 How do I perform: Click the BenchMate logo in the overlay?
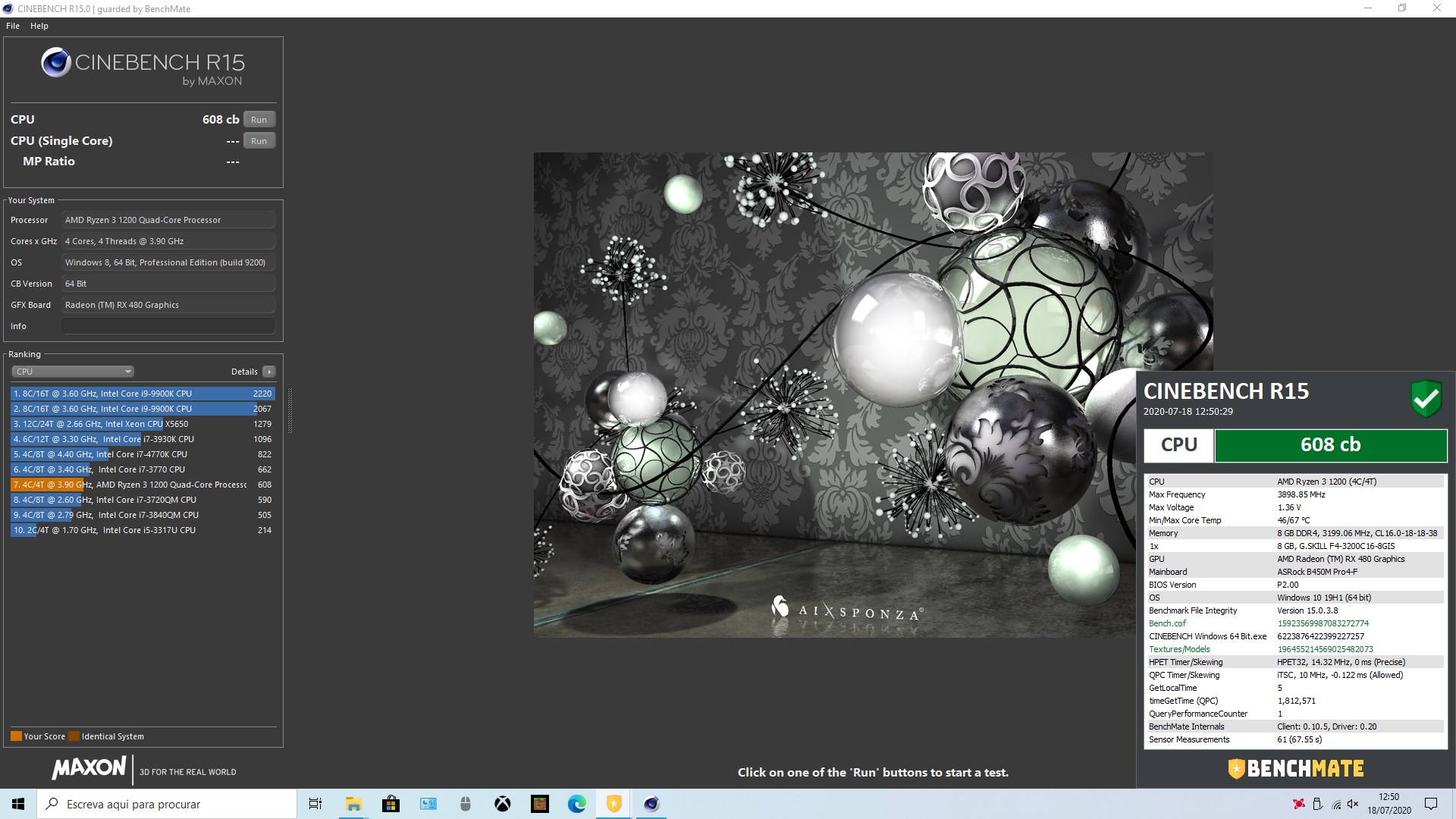point(1295,769)
